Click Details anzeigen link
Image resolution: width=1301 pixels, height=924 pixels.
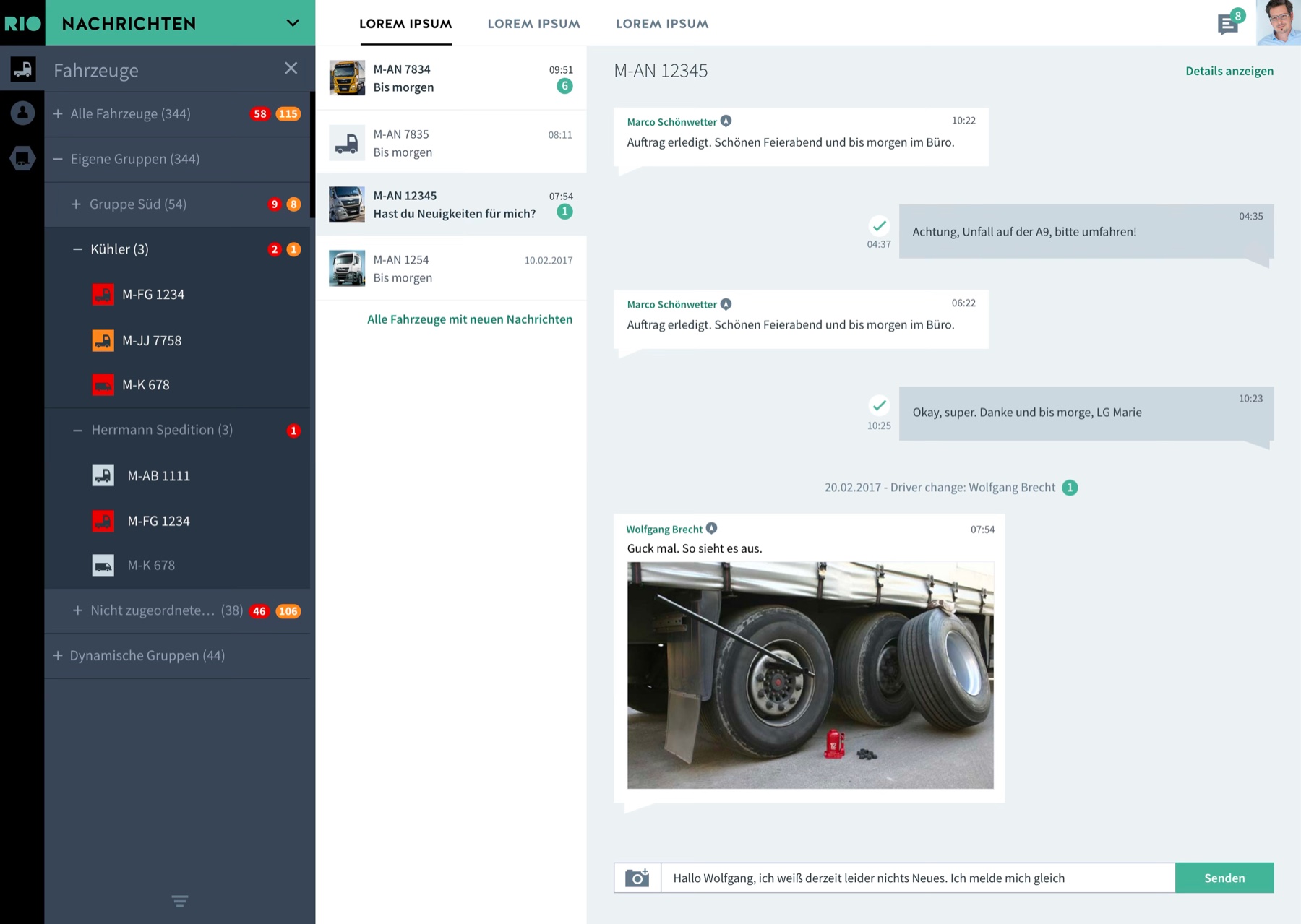[1229, 71]
